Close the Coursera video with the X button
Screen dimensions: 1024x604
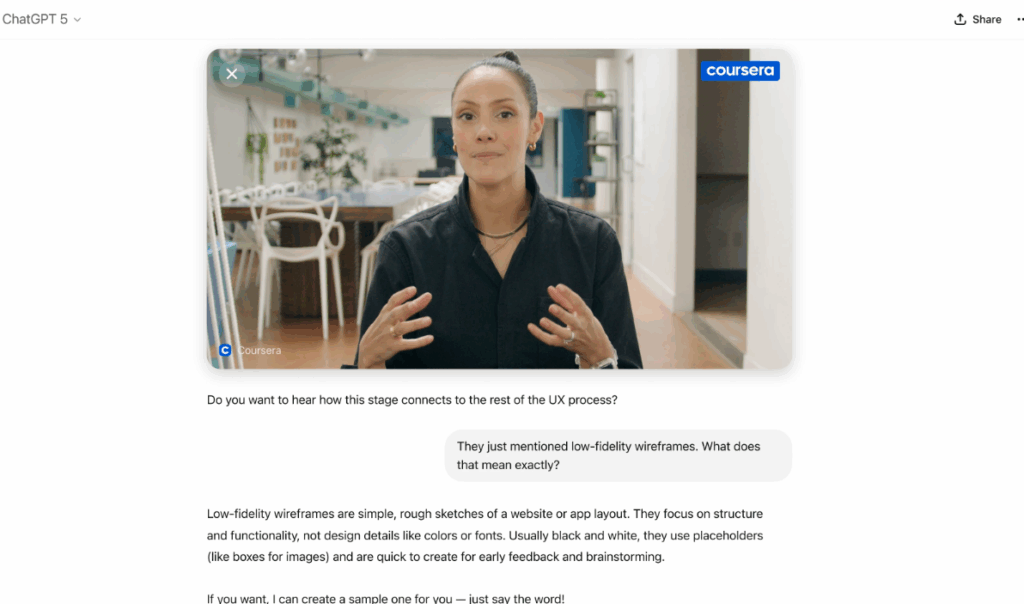pos(231,74)
